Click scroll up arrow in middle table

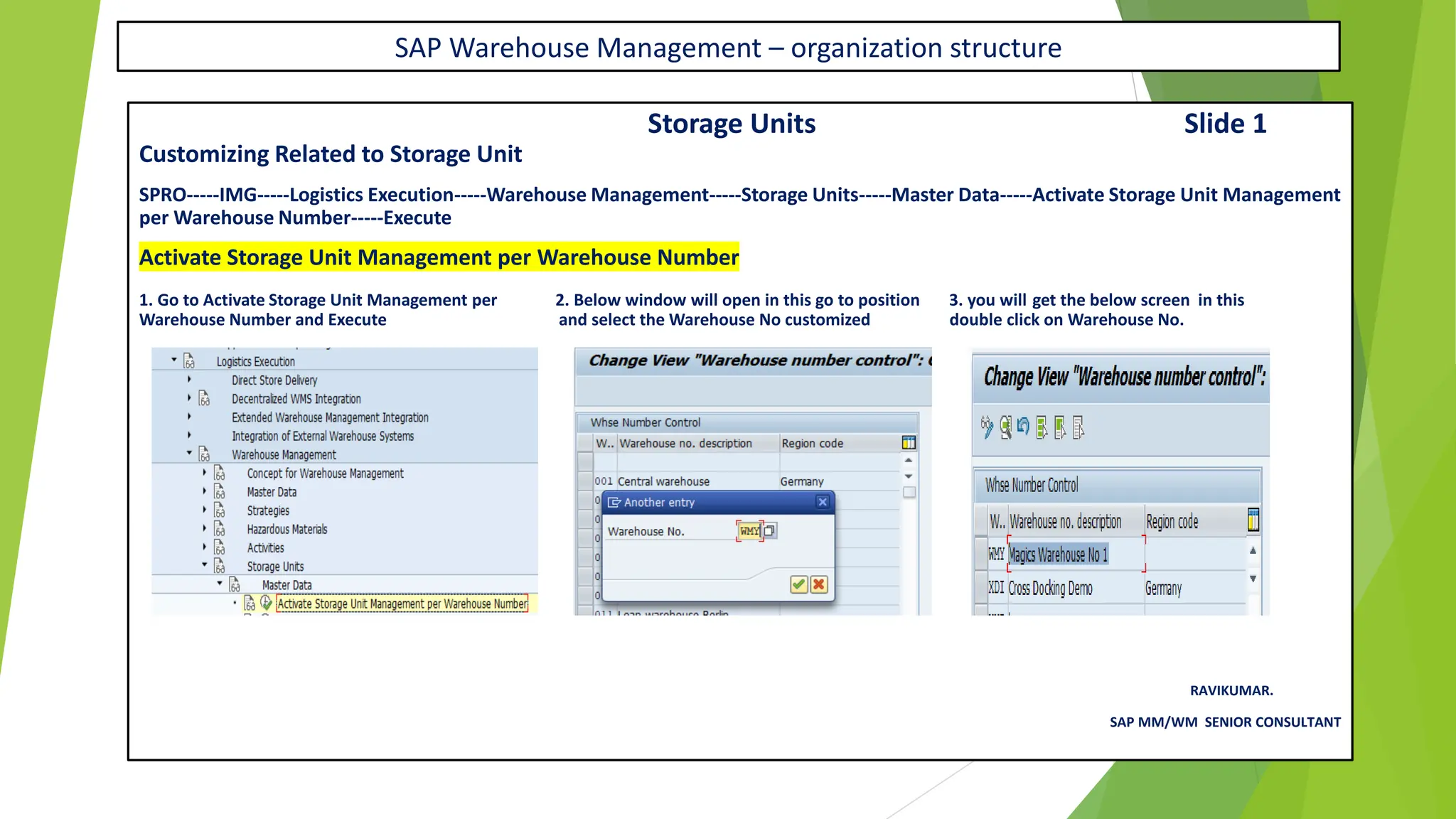(909, 461)
